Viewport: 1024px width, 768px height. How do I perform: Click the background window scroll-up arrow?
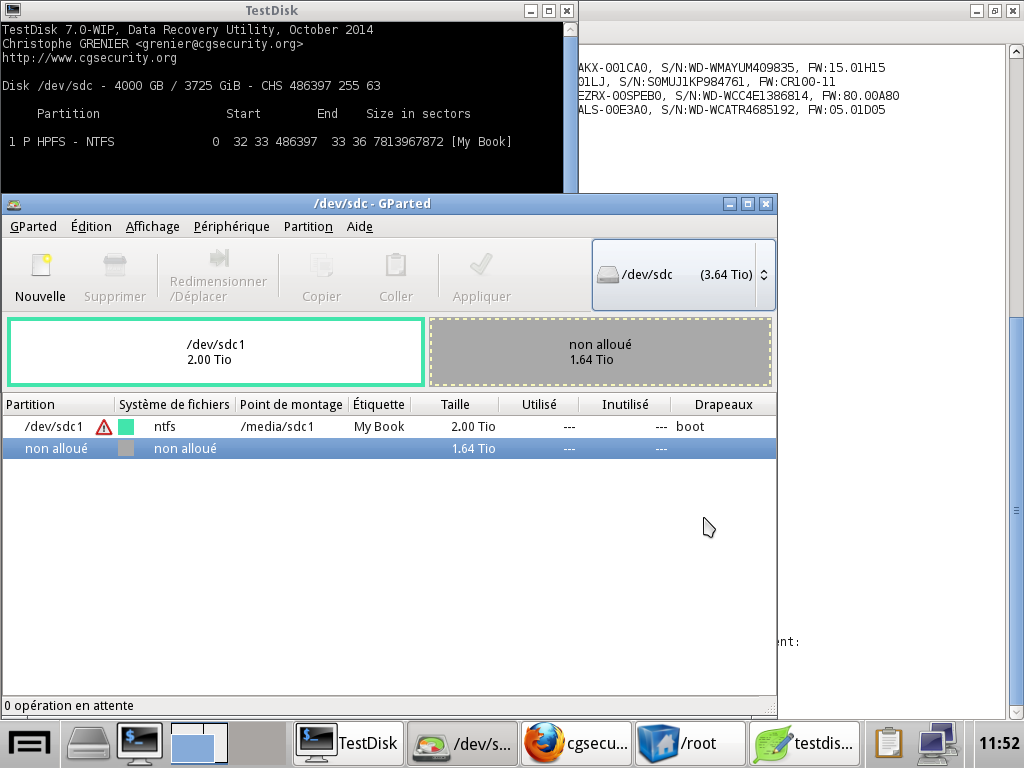1016,52
